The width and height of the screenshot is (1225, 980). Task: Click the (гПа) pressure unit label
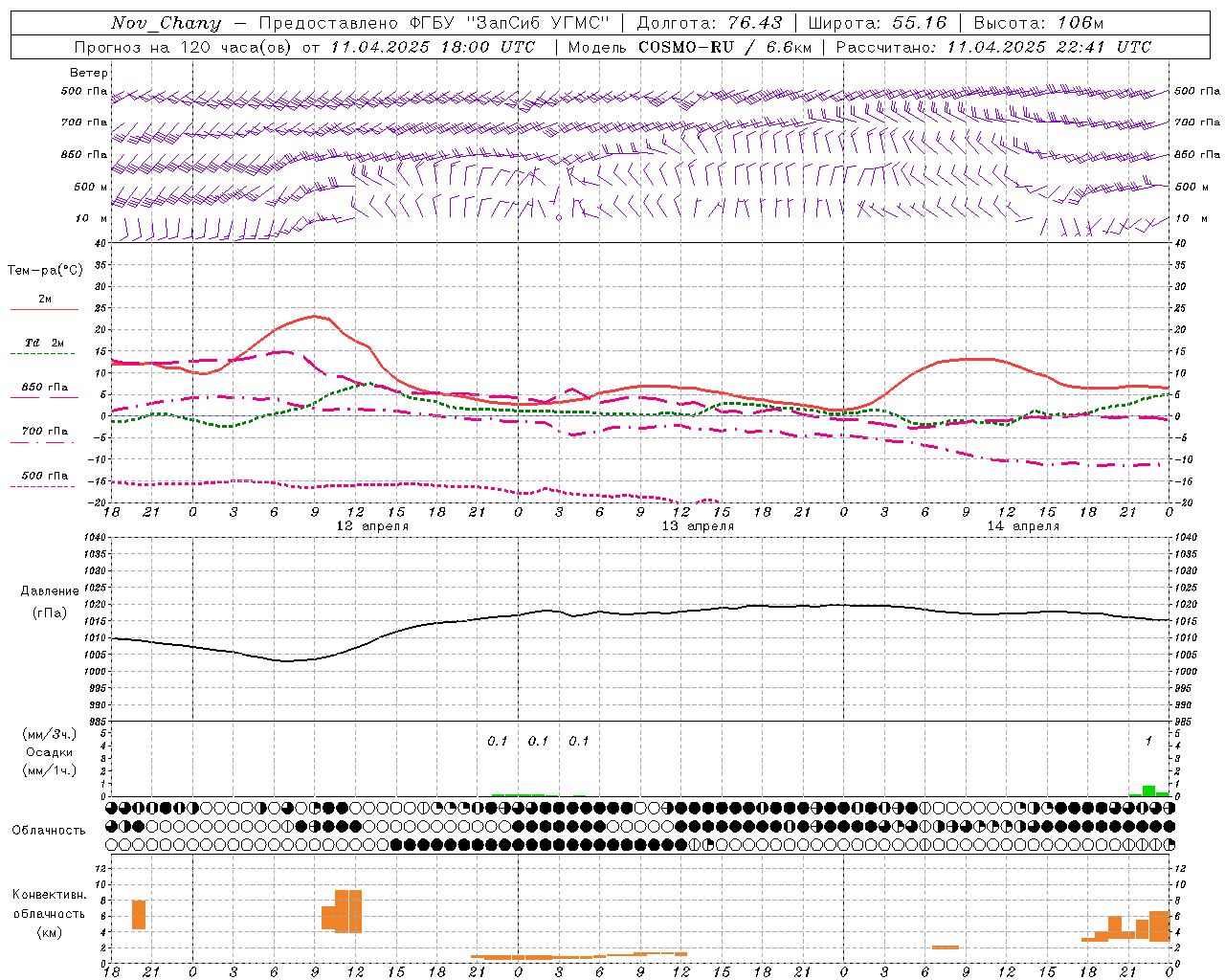pos(50,612)
